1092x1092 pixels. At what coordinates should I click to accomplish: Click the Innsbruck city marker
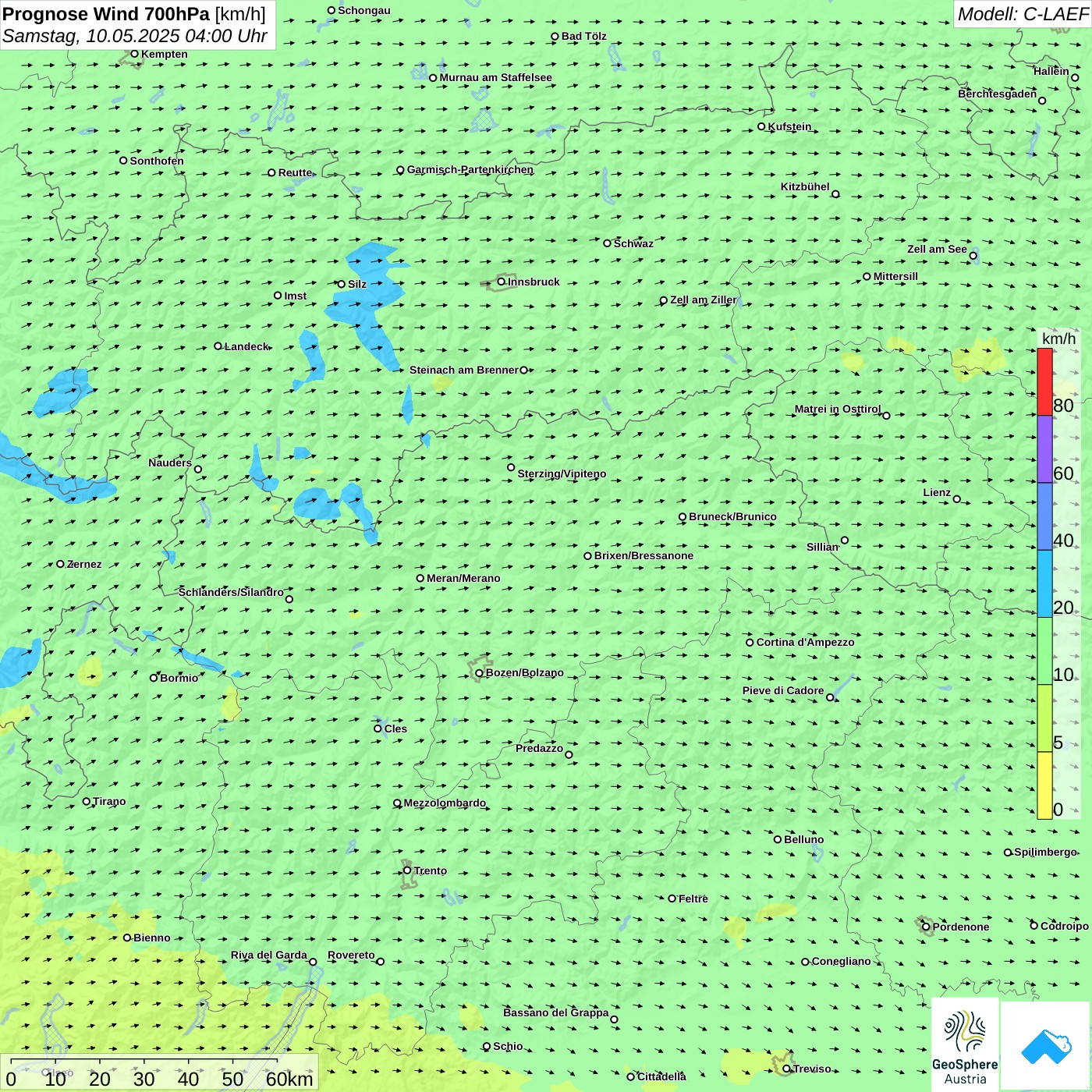pos(502,282)
